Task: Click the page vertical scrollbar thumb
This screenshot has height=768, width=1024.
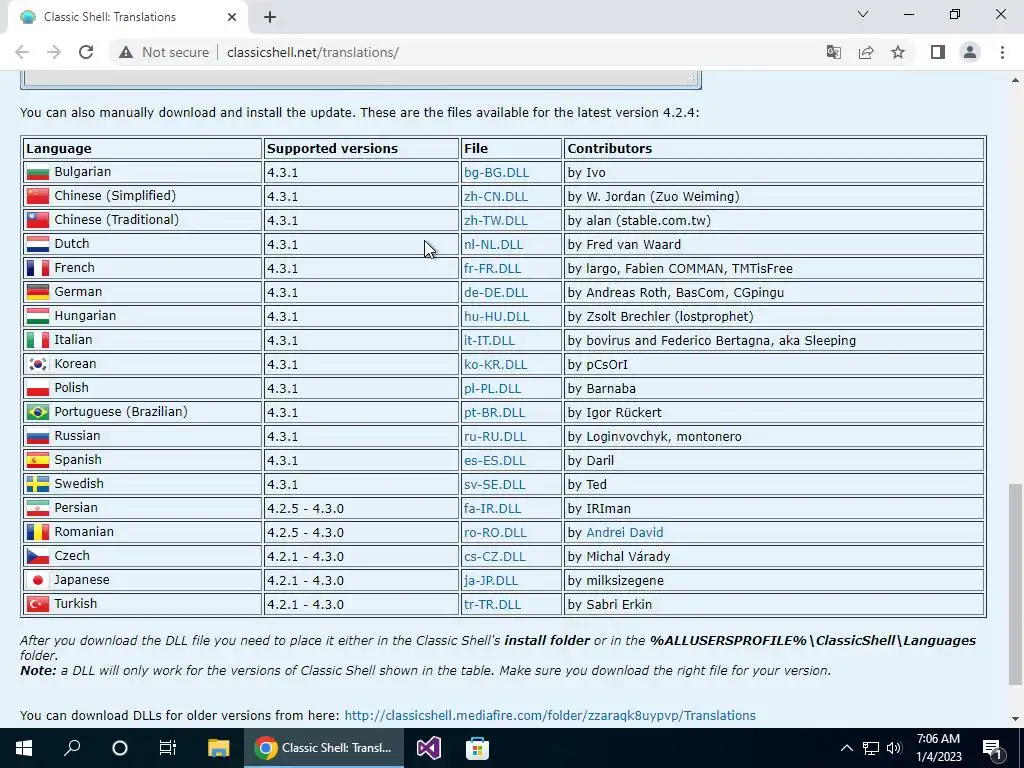Action: (x=1015, y=584)
